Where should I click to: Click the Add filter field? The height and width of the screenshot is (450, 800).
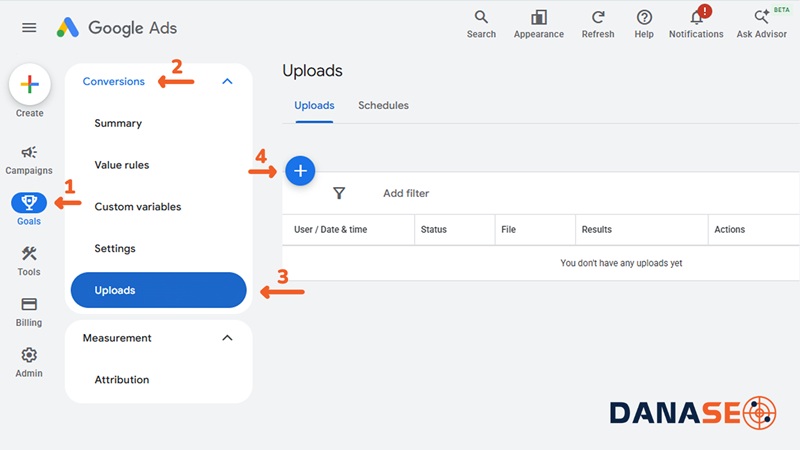tap(406, 193)
